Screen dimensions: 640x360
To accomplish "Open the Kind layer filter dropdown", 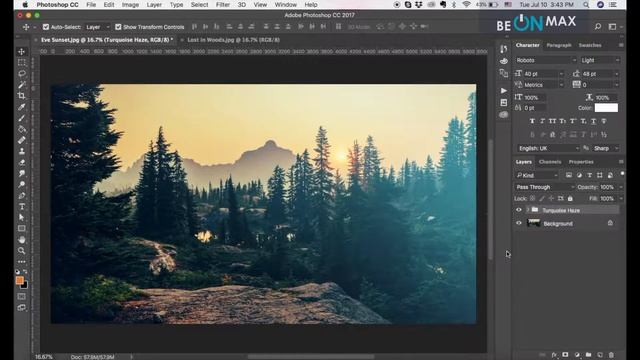I will pos(537,175).
